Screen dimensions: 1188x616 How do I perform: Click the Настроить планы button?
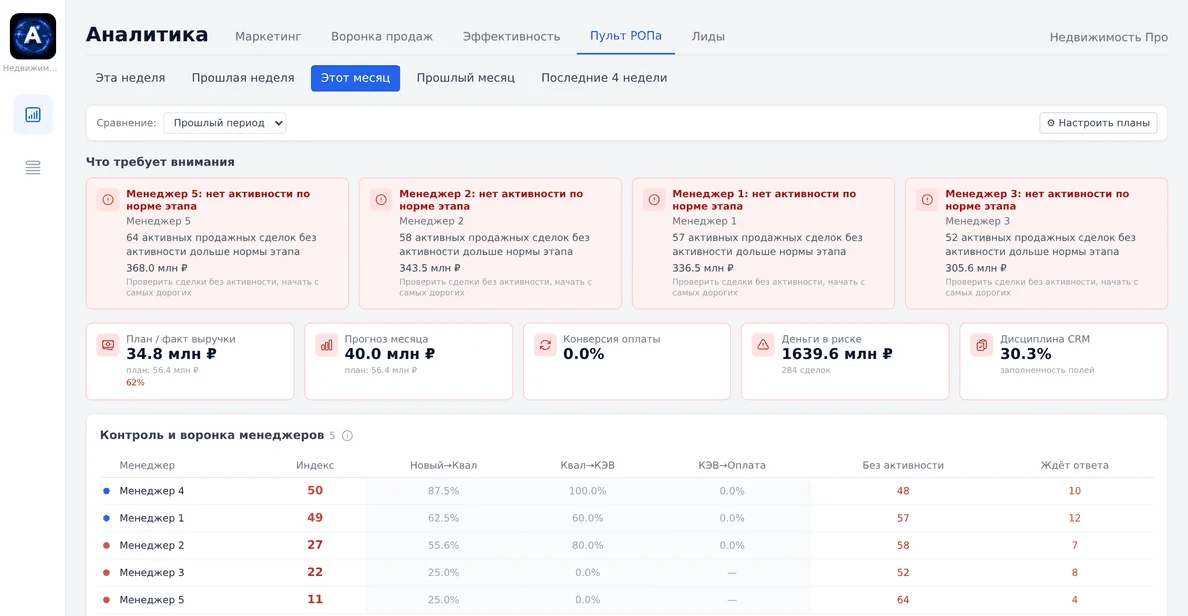(1098, 123)
